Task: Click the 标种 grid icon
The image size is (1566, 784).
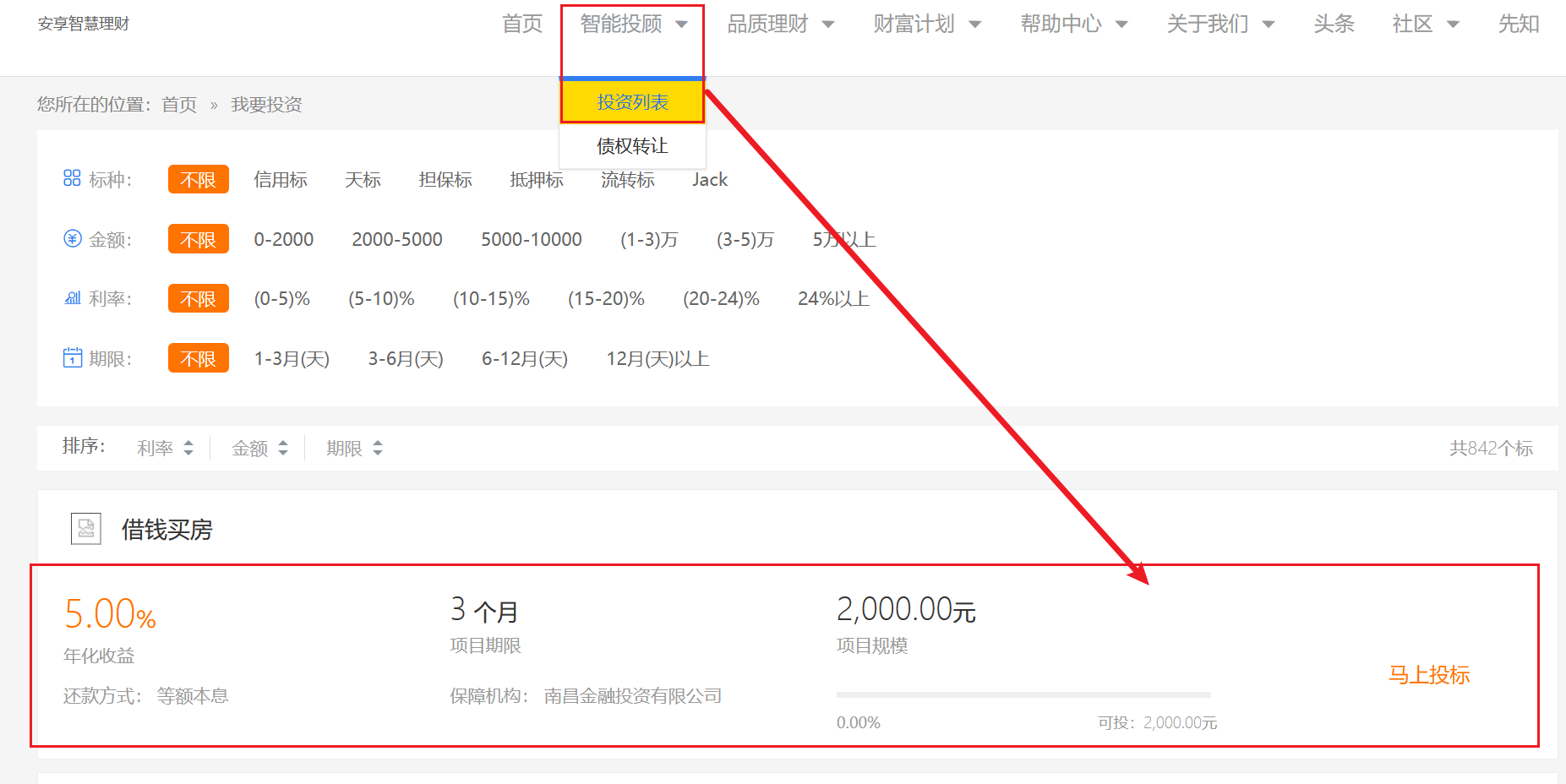Action: [x=72, y=178]
